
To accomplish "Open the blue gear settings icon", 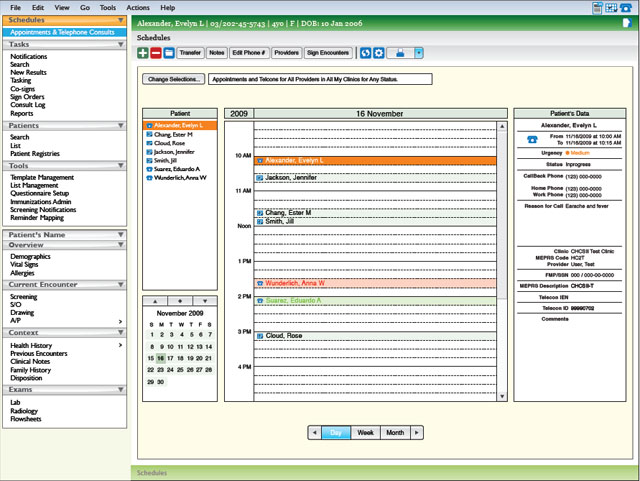I will (379, 53).
